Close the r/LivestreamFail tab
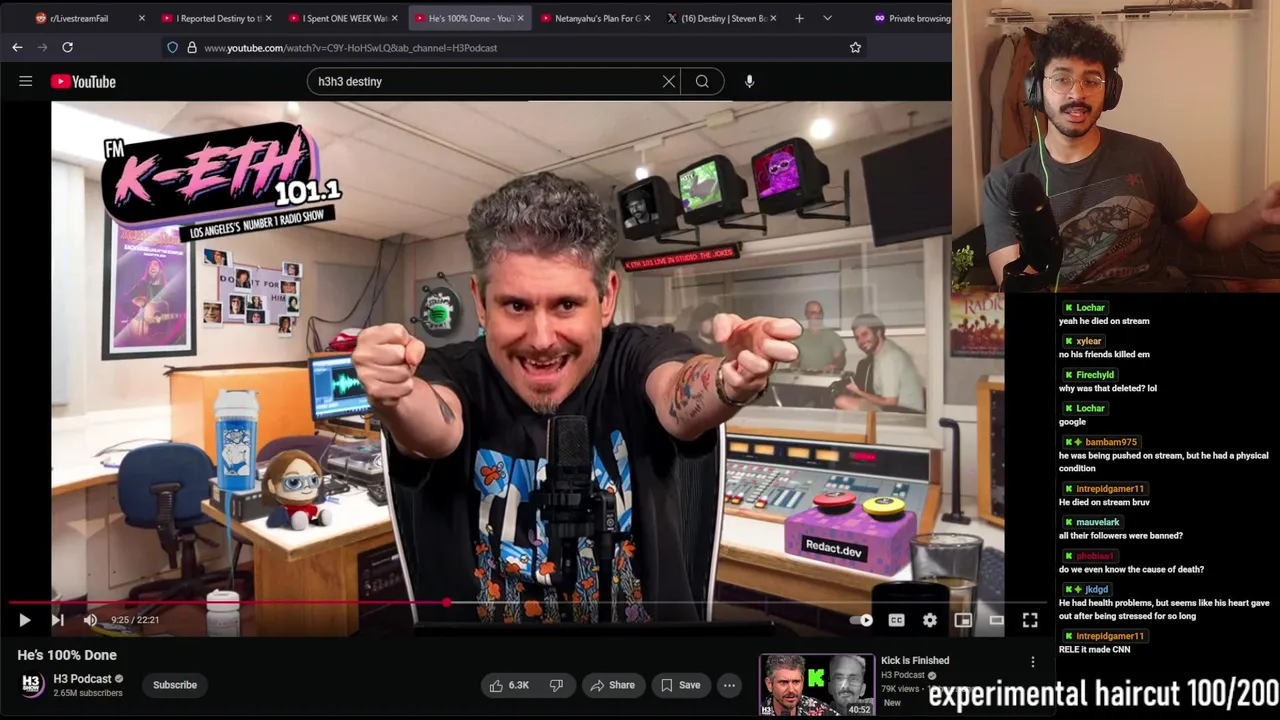Image resolution: width=1280 pixels, height=720 pixels. point(141,18)
